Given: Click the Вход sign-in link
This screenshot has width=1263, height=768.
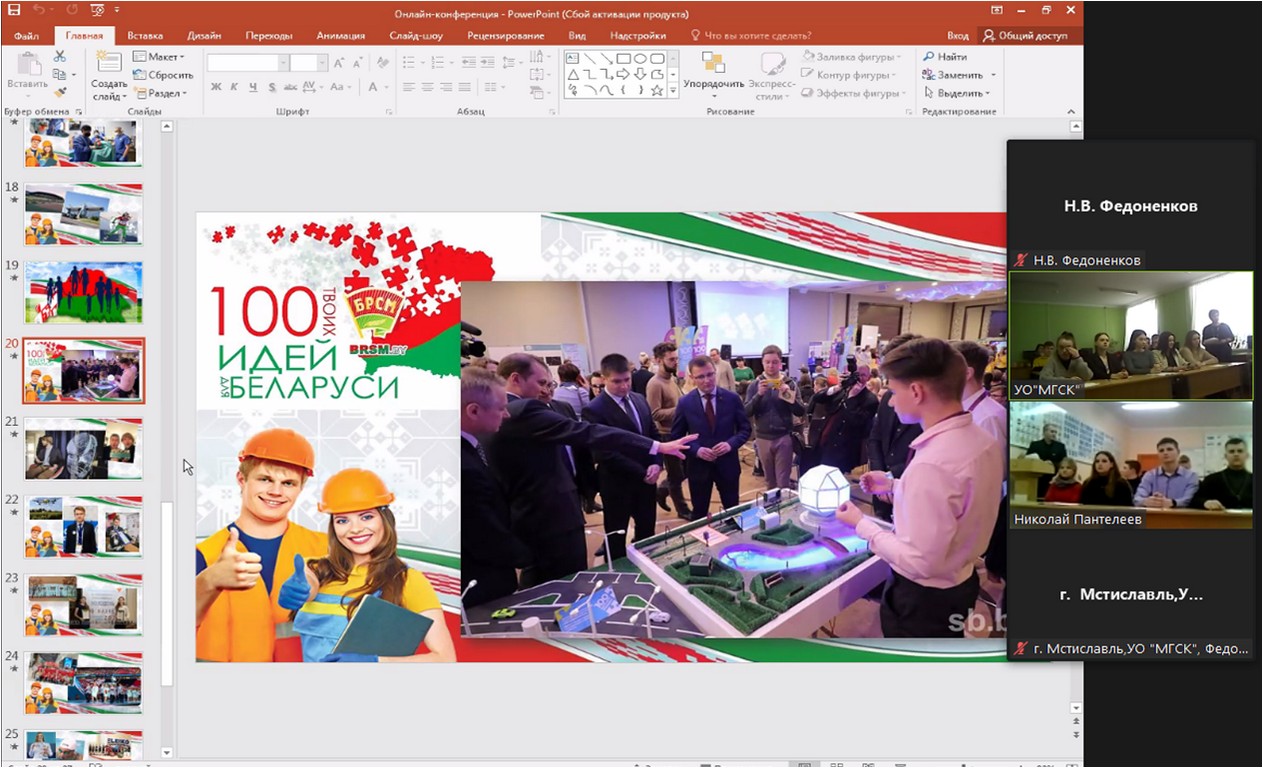Looking at the screenshot, I should coord(958,35).
